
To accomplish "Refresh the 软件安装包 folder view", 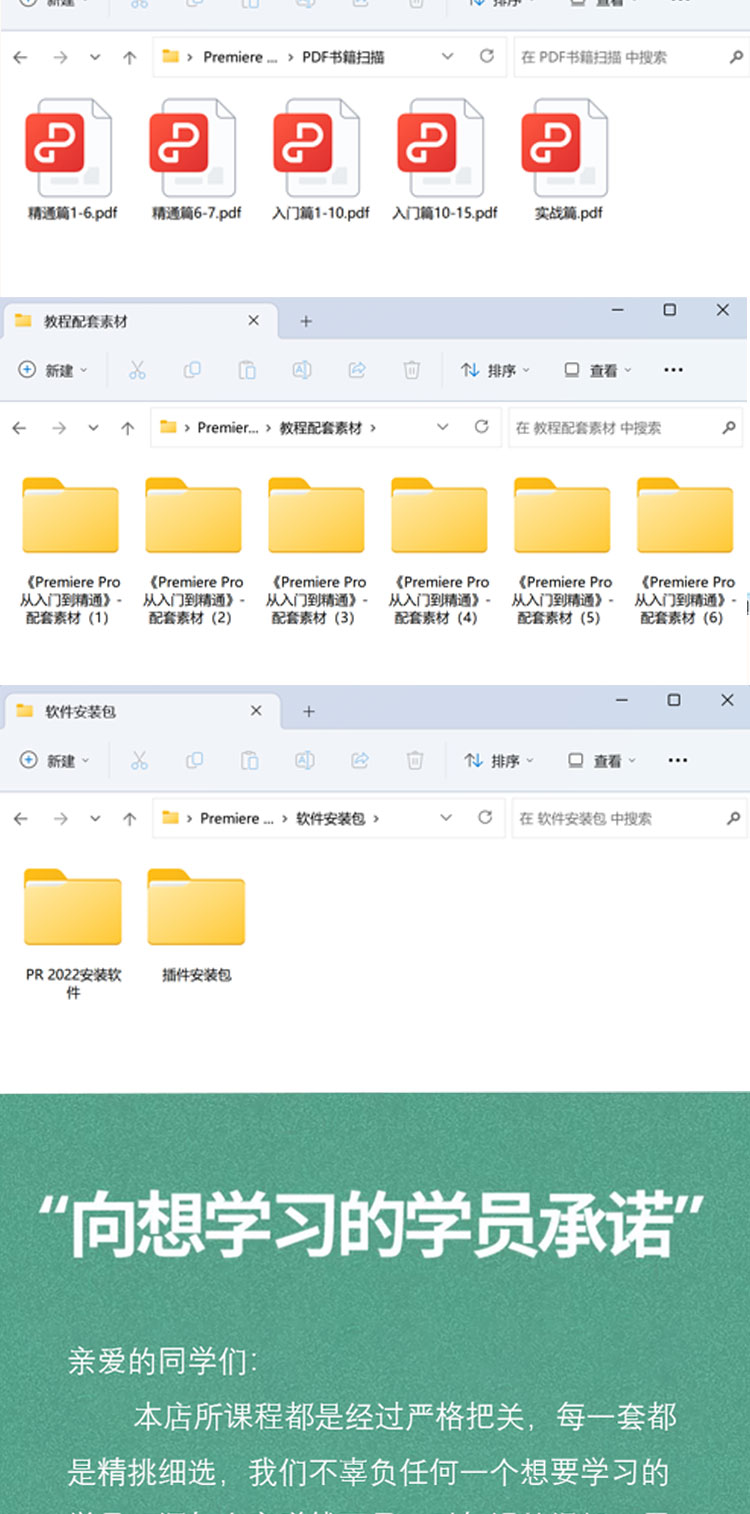I will pyautogui.click(x=485, y=818).
